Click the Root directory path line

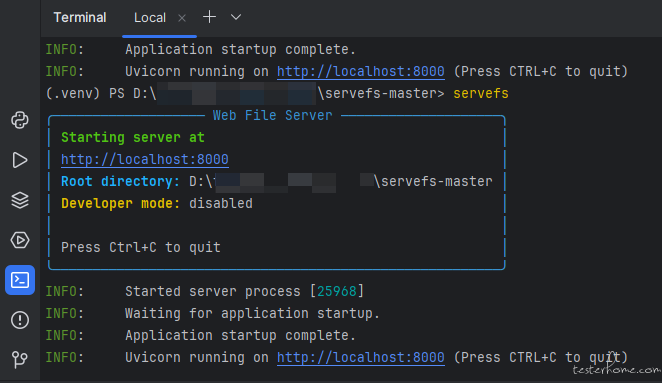click(277, 182)
